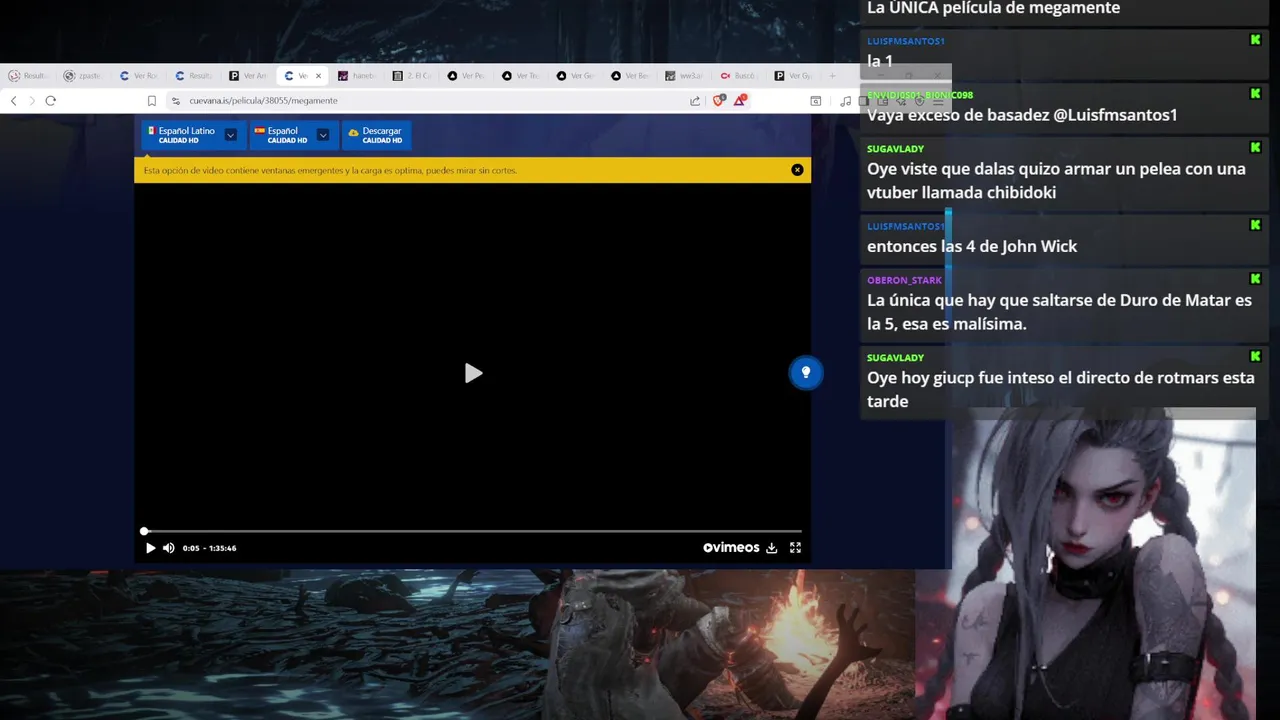Open the music note playlist icon
This screenshot has height=720, width=1280.
[x=846, y=100]
